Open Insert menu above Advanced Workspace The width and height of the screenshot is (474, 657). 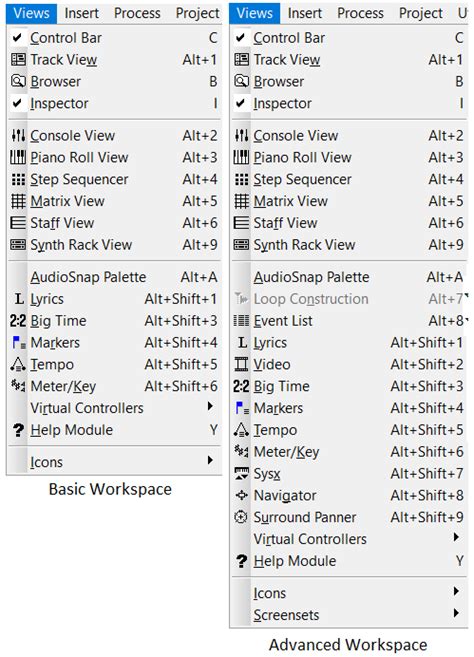[x=305, y=13]
